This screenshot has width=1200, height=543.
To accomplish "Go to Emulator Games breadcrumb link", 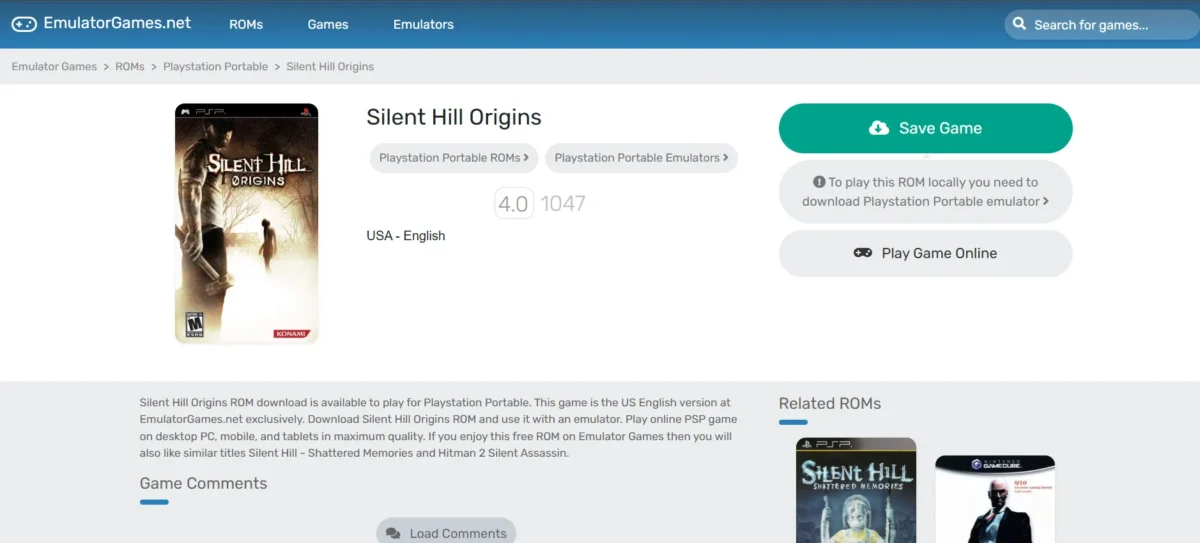I will [54, 66].
